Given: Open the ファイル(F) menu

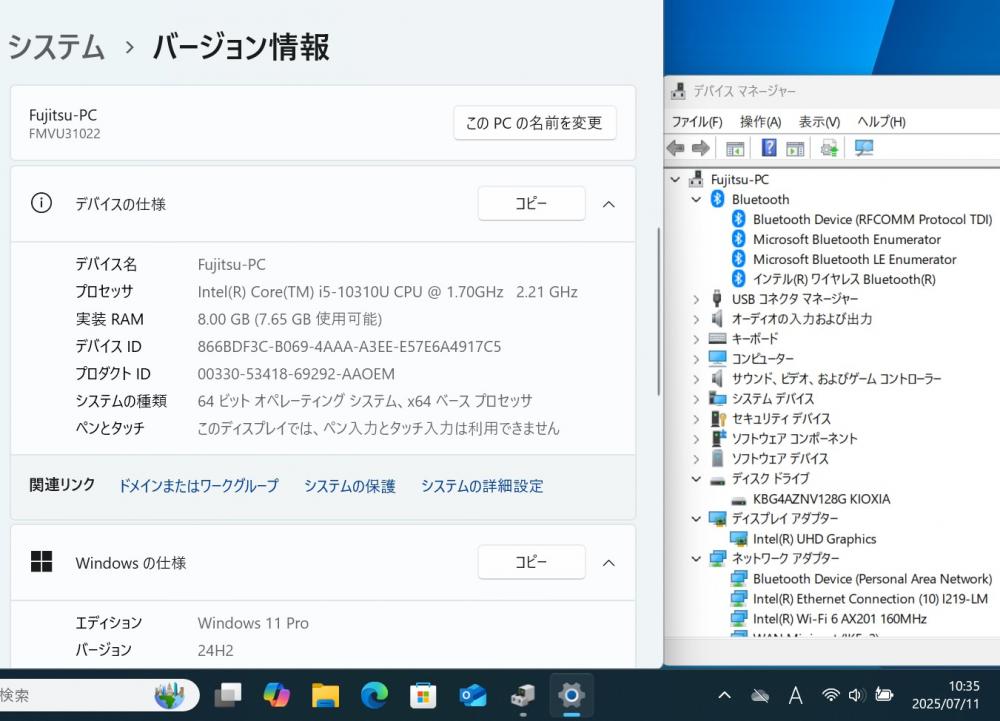Looking at the screenshot, I should pyautogui.click(x=697, y=122).
